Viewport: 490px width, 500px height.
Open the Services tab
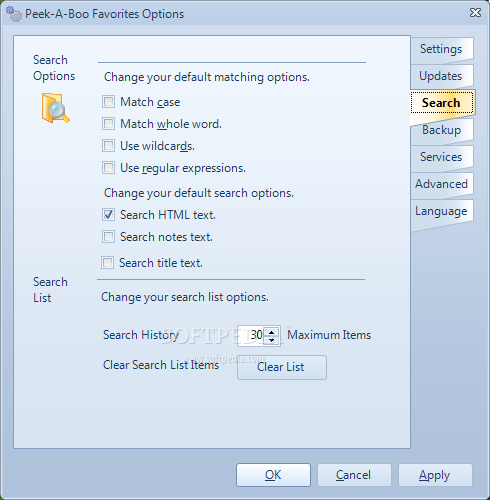(x=441, y=157)
